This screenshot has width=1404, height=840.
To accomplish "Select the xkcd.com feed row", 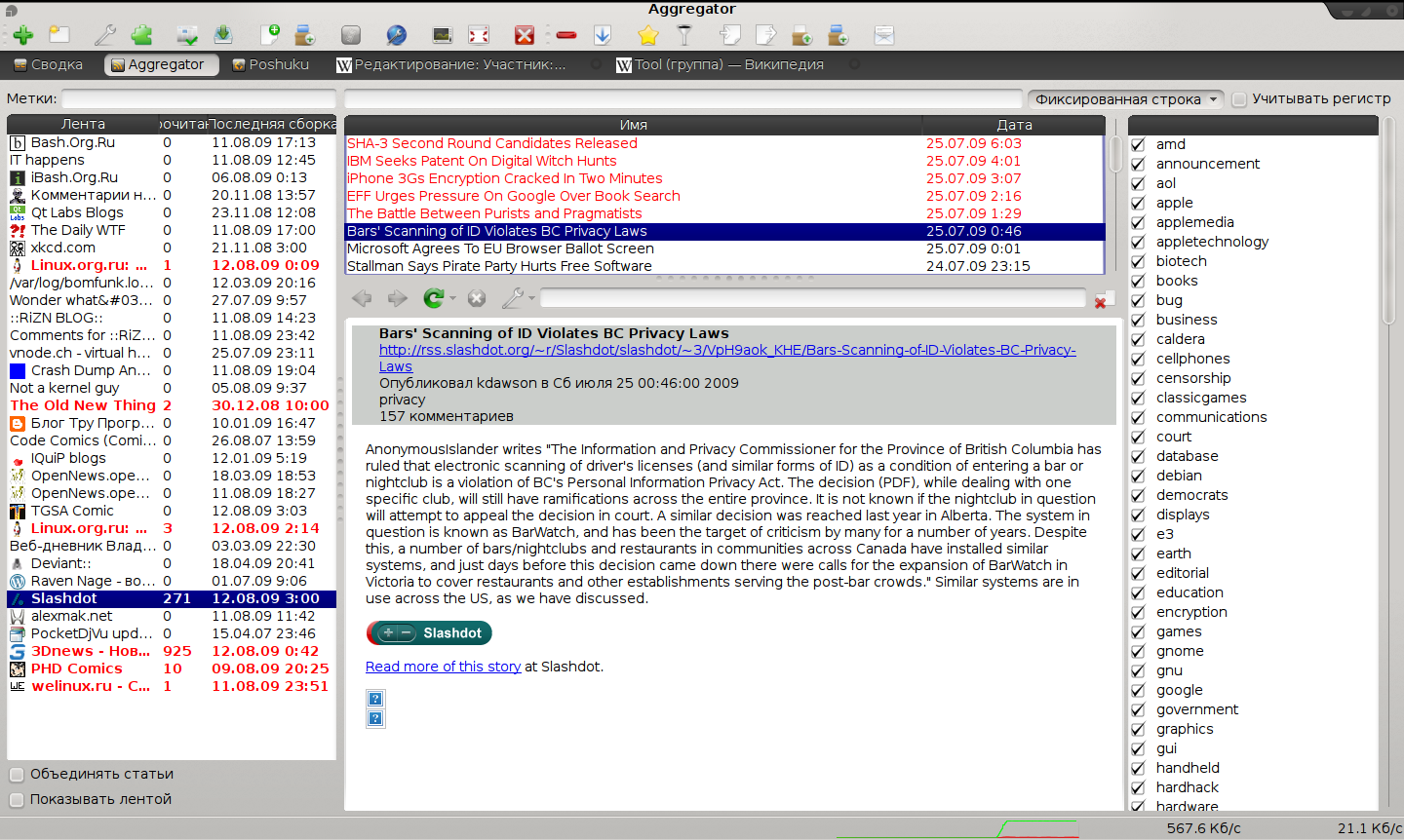I will pos(172,248).
